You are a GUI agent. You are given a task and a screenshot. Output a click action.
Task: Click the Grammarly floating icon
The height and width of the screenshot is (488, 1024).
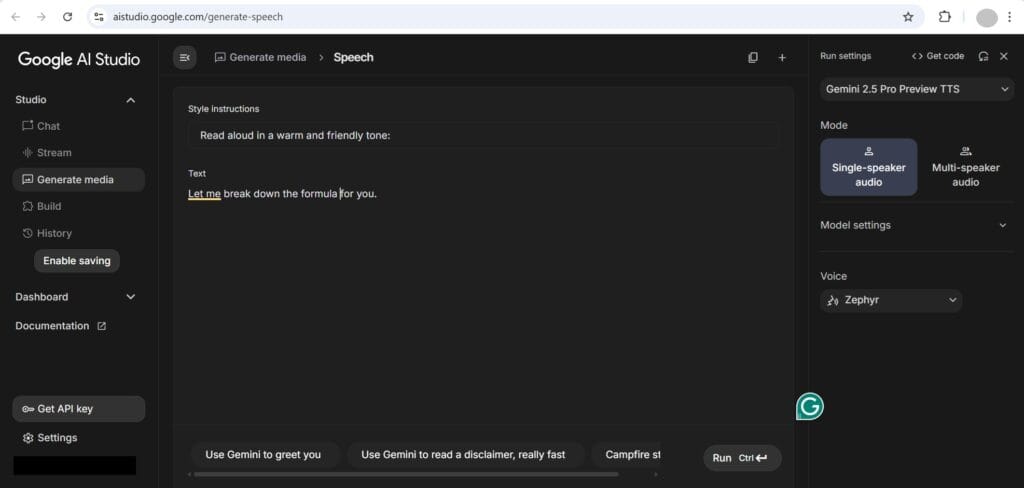coord(810,406)
